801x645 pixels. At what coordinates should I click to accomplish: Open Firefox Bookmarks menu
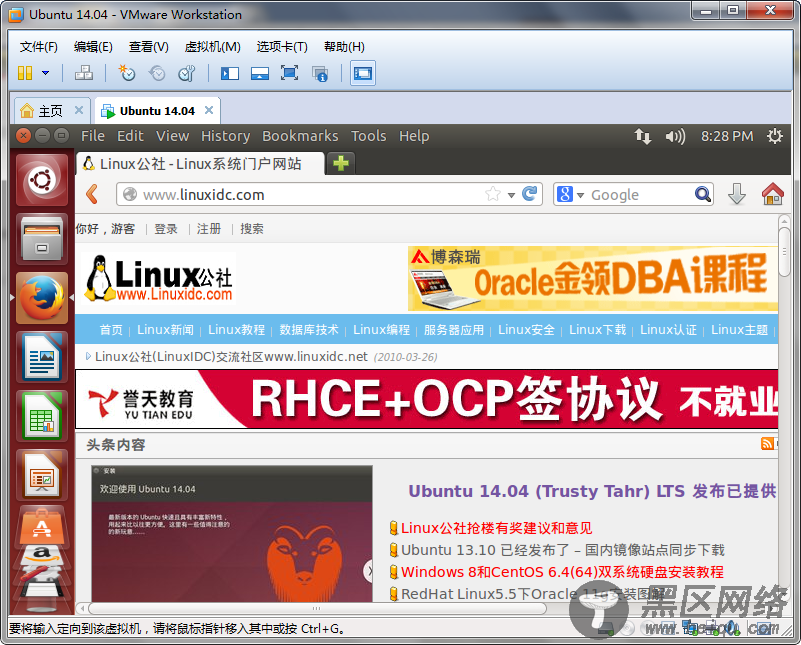(x=300, y=136)
